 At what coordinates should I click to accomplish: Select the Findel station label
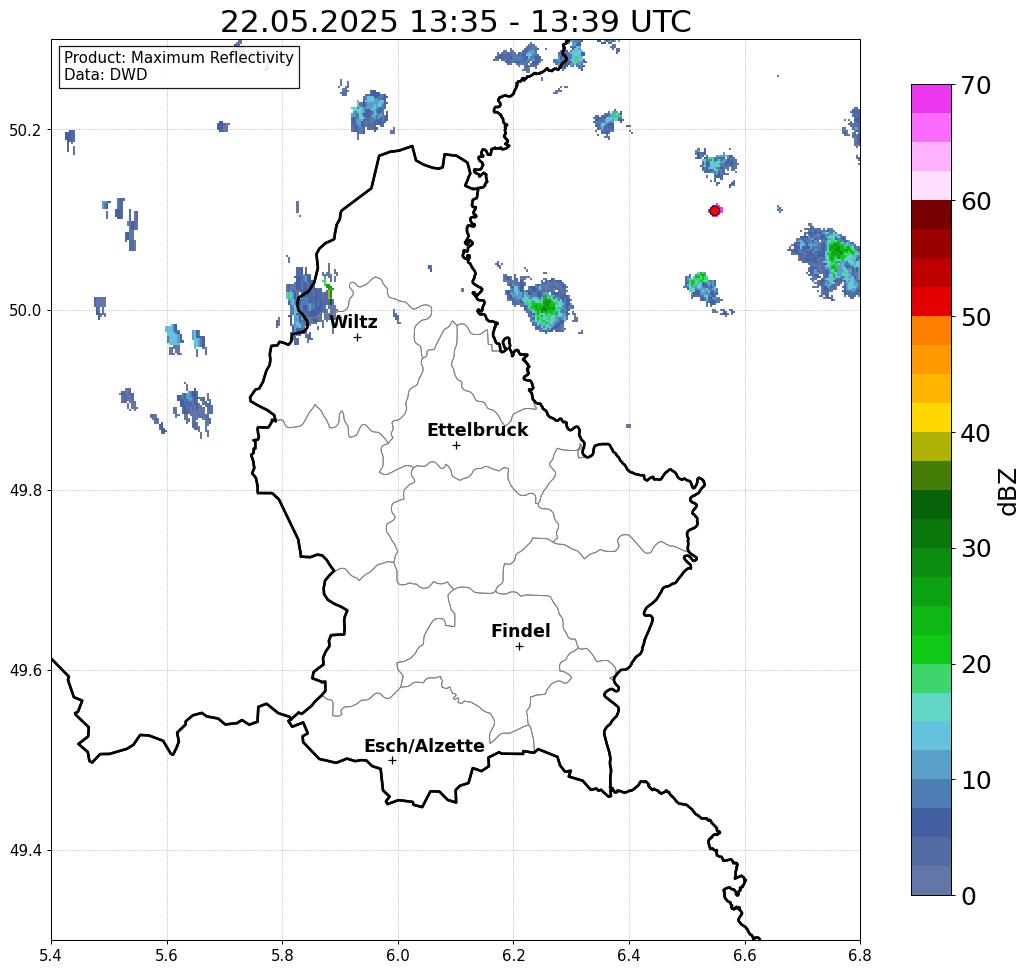[520, 631]
